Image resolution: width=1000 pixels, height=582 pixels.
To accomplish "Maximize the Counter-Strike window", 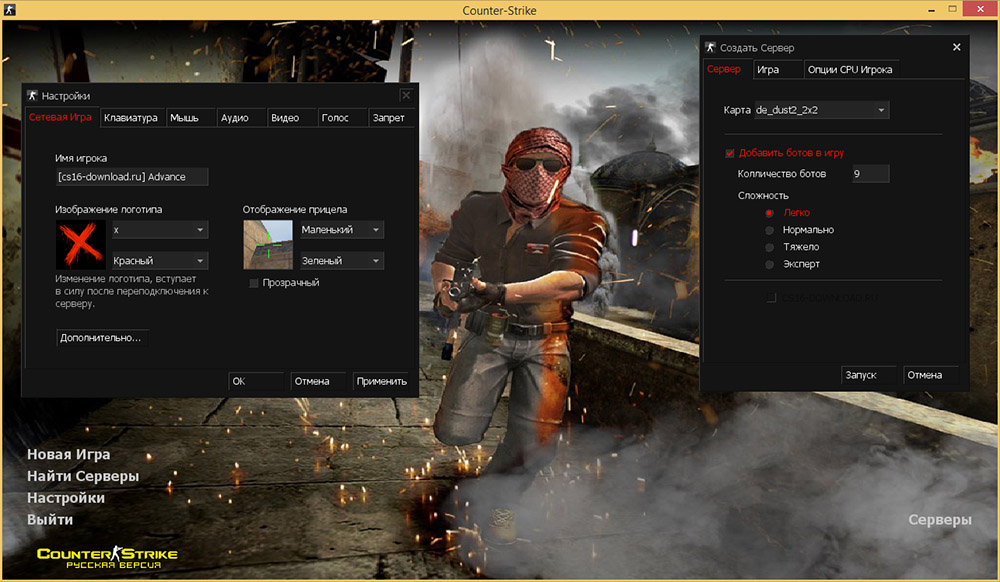I will (x=952, y=9).
